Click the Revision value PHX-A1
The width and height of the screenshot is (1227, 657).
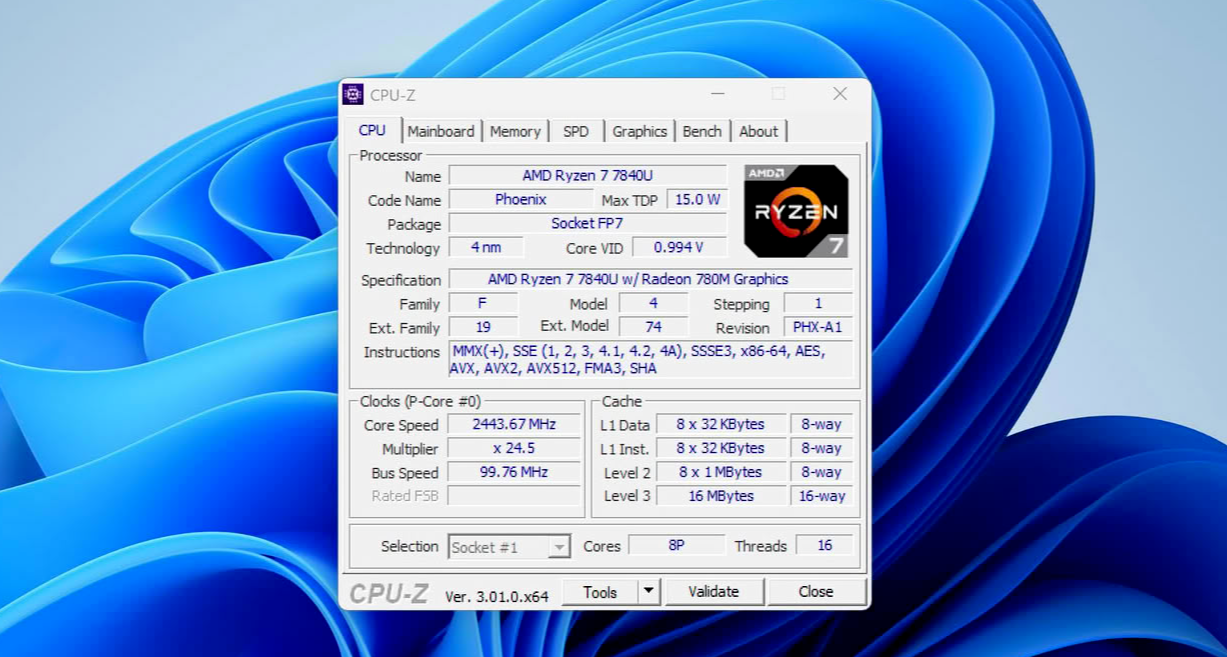point(818,328)
